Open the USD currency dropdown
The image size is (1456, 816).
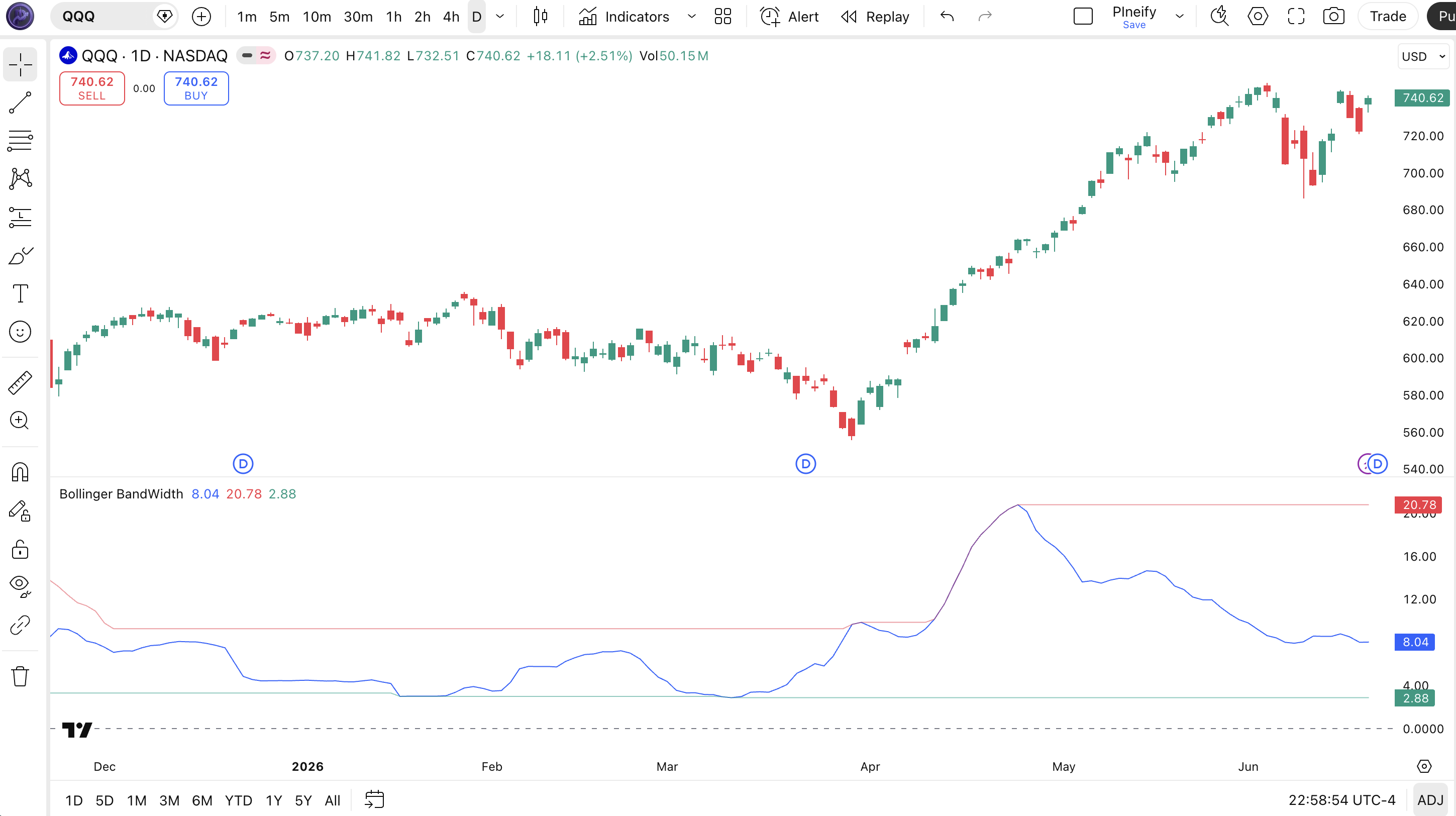coord(1423,56)
